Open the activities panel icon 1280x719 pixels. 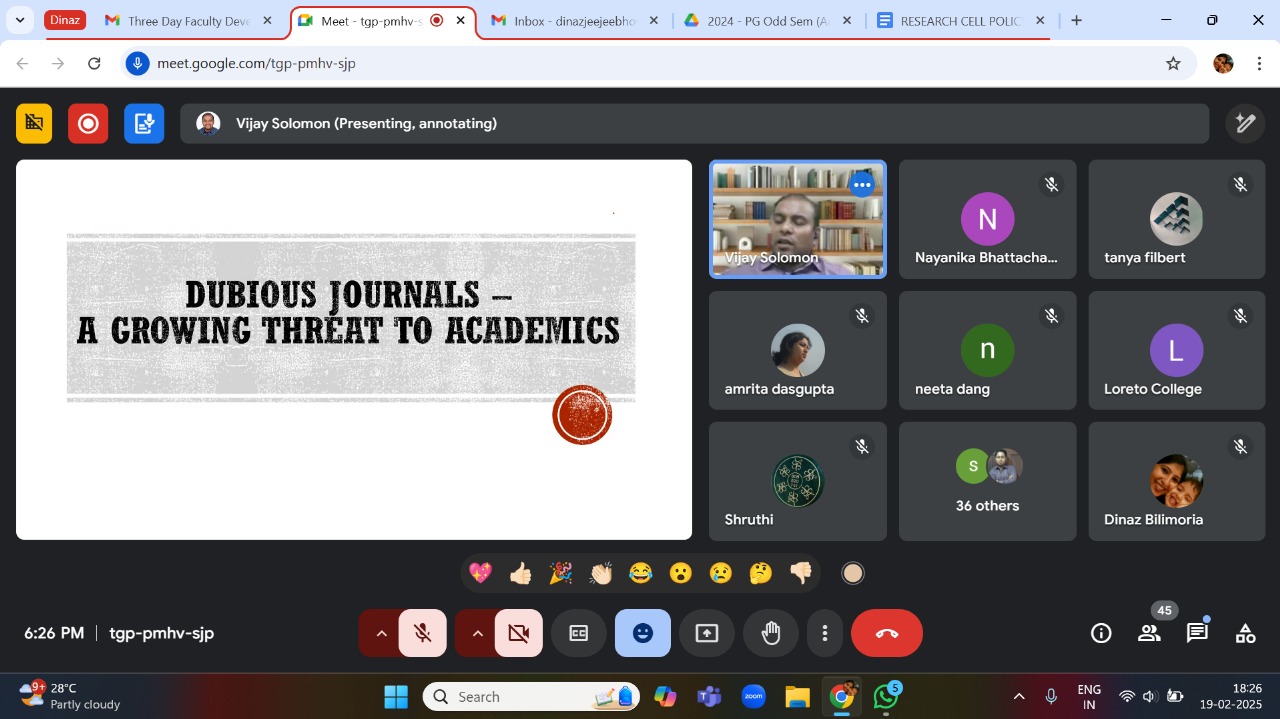1245,633
